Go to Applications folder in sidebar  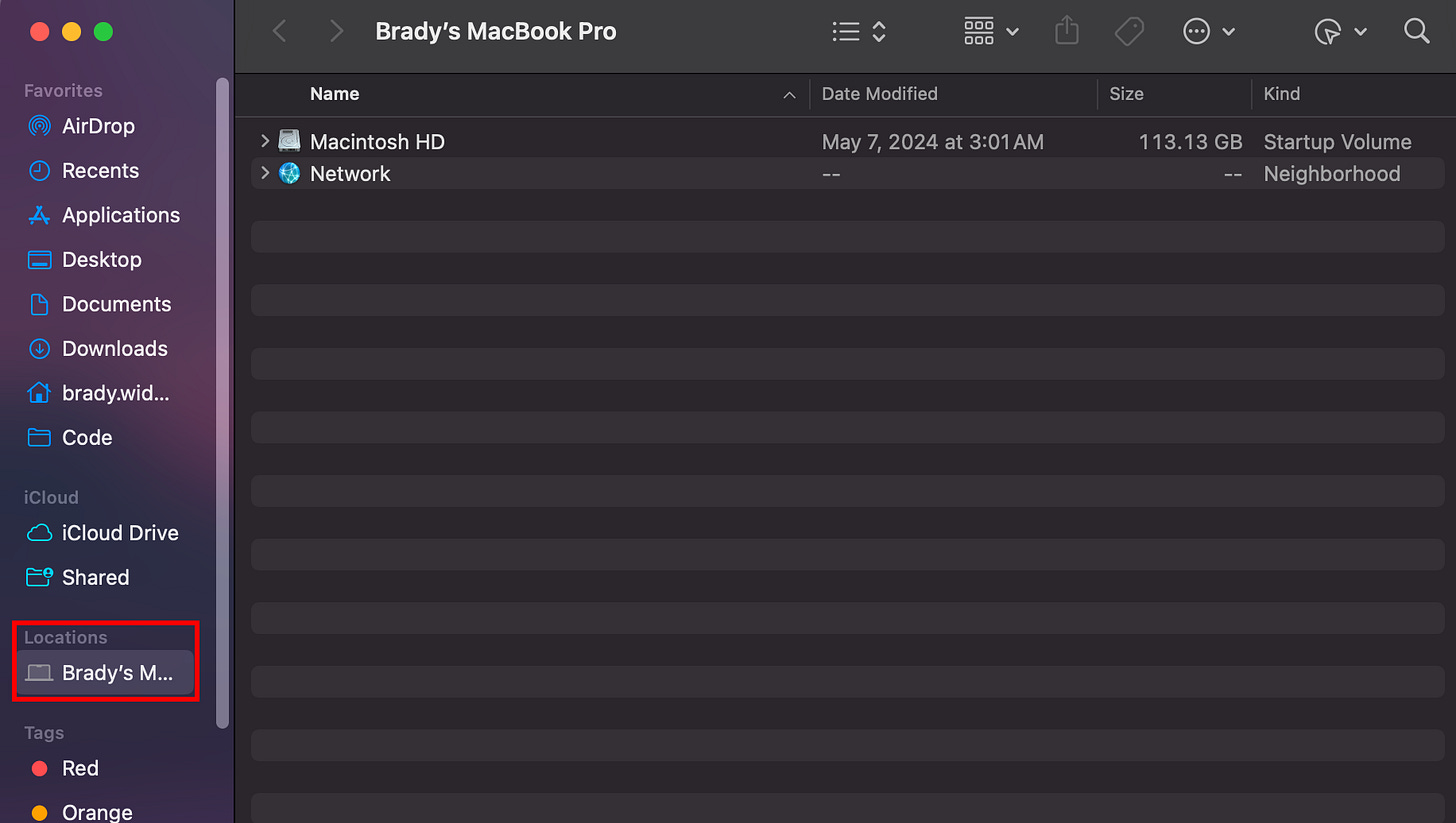point(120,215)
